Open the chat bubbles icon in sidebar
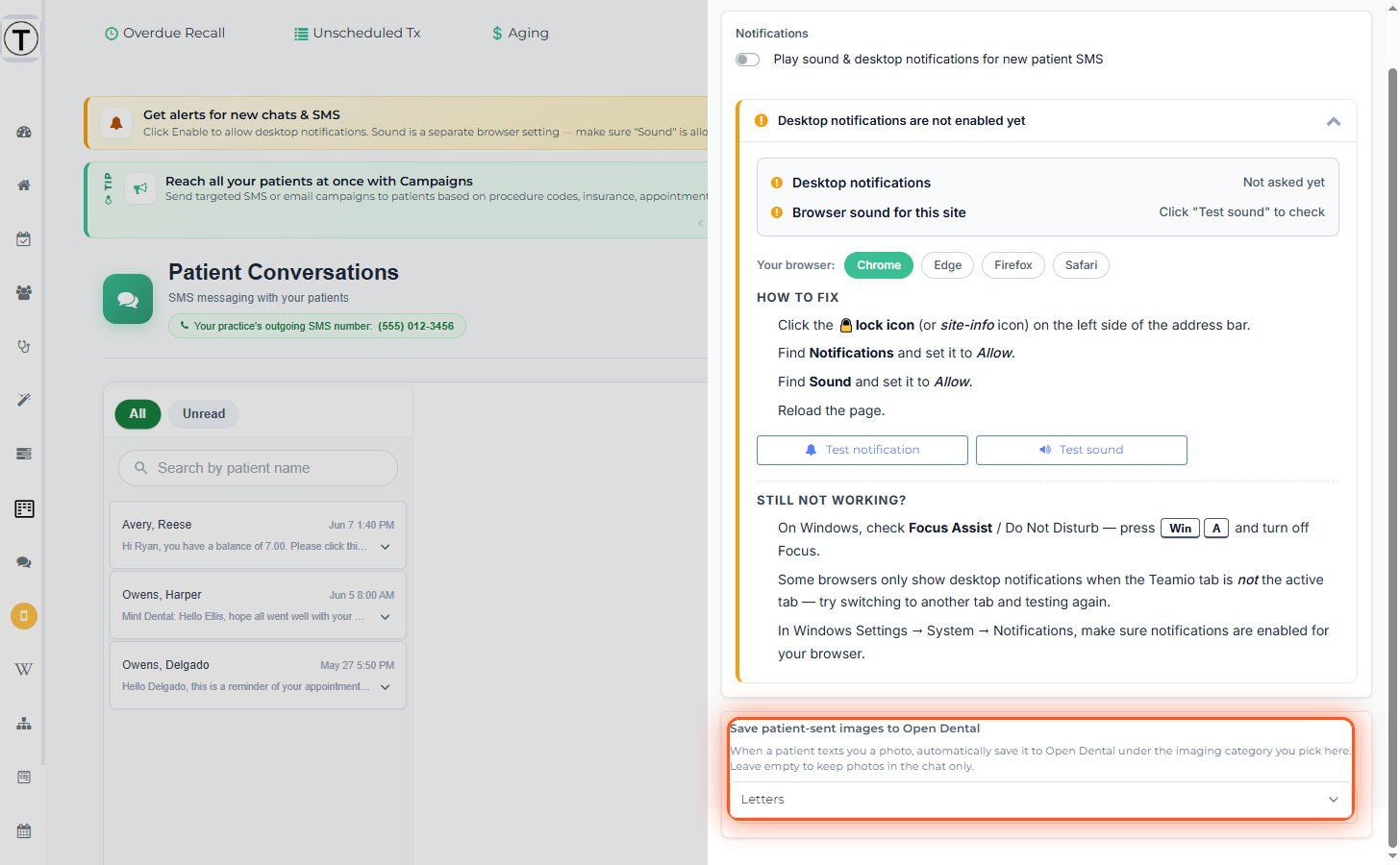 (24, 562)
